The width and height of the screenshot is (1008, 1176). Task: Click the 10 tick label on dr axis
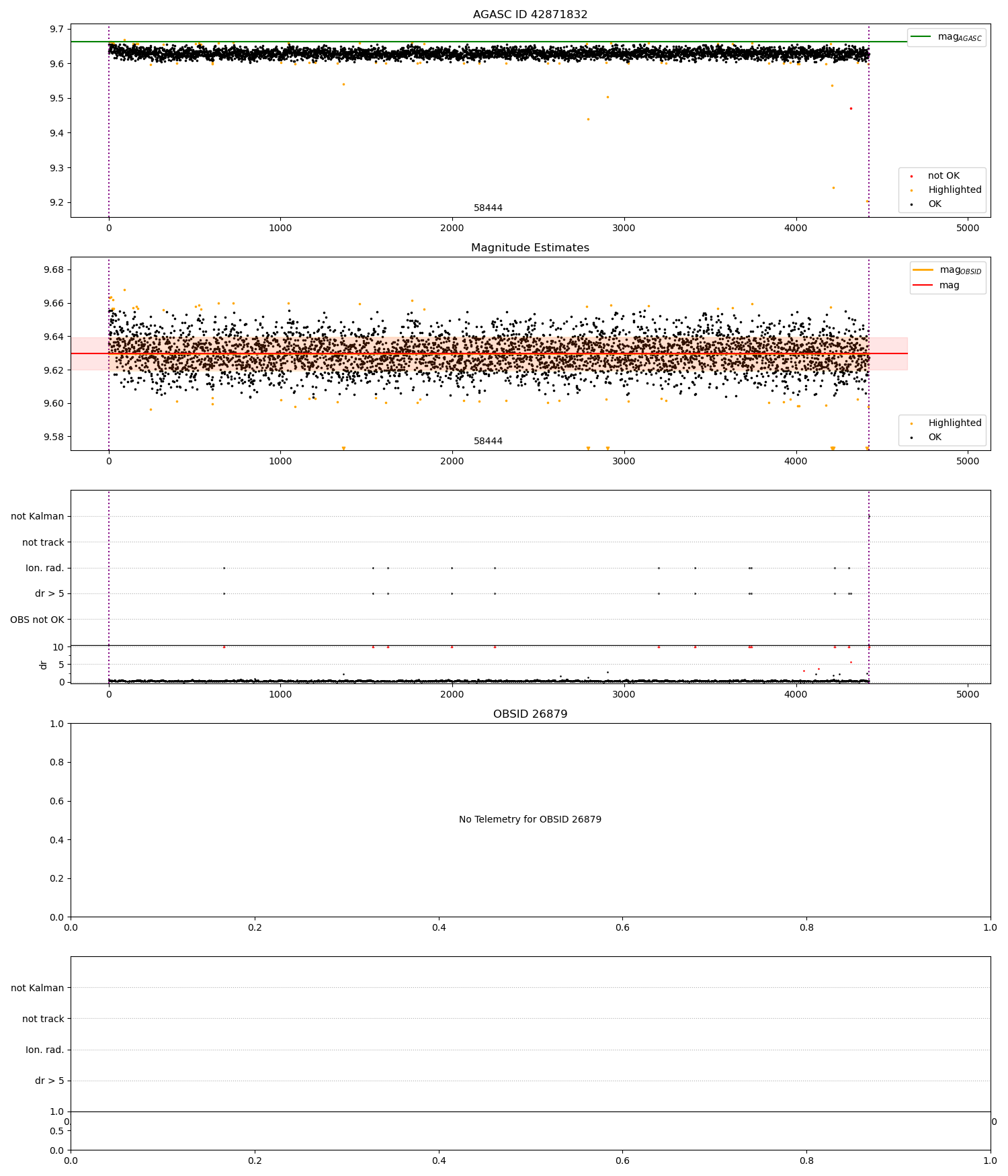coord(58,647)
